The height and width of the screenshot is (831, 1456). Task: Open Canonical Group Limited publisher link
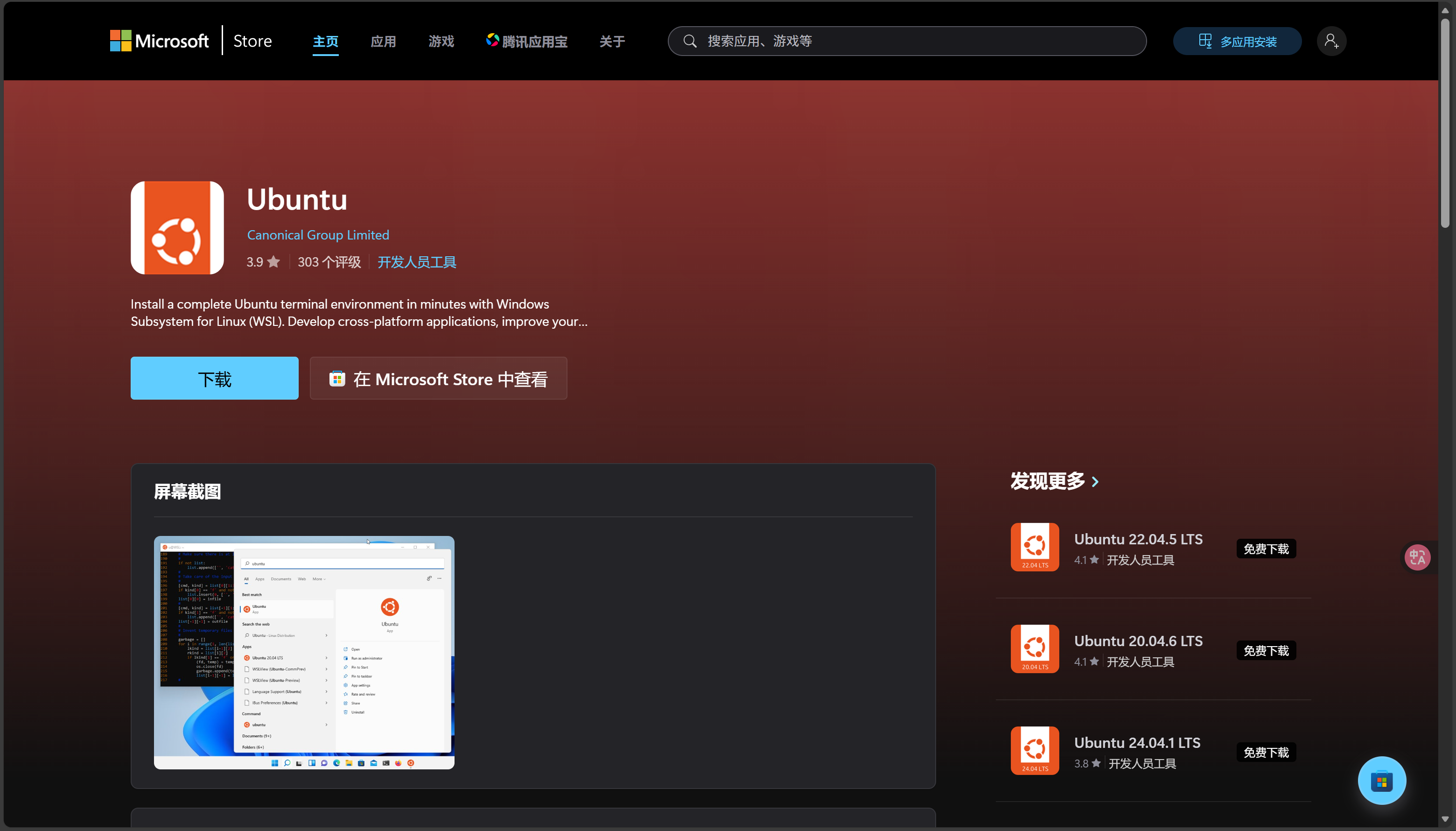coord(318,235)
